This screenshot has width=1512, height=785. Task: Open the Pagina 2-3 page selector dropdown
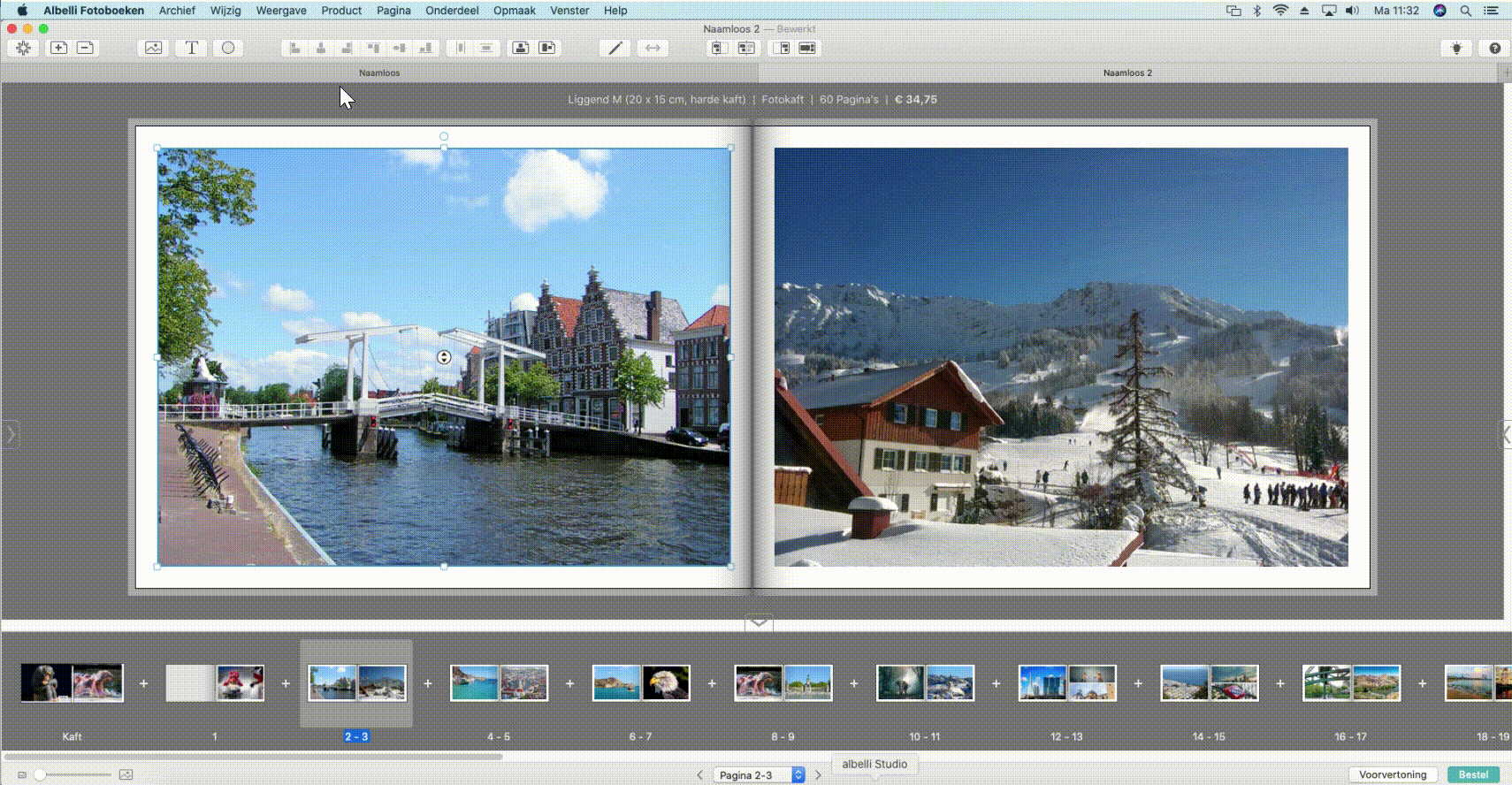point(760,774)
